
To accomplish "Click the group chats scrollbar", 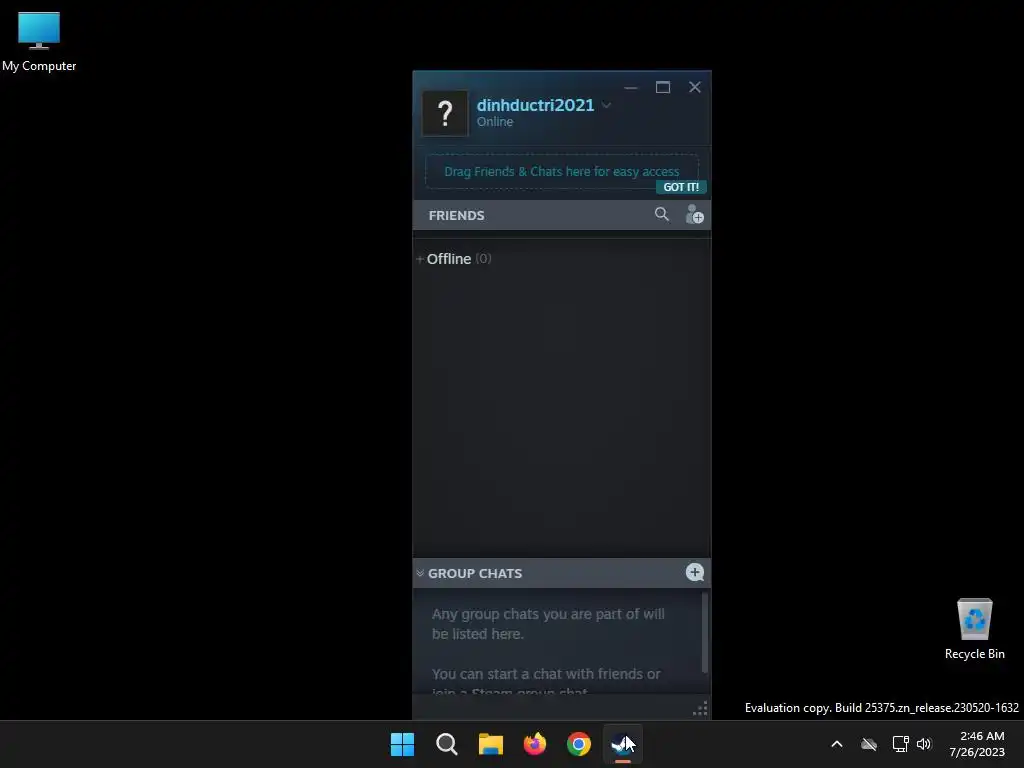I will (705, 632).
